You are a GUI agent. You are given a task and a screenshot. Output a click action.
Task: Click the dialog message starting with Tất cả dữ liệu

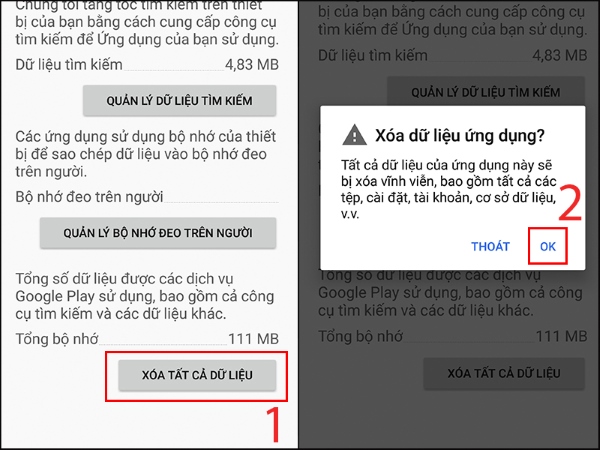448,189
